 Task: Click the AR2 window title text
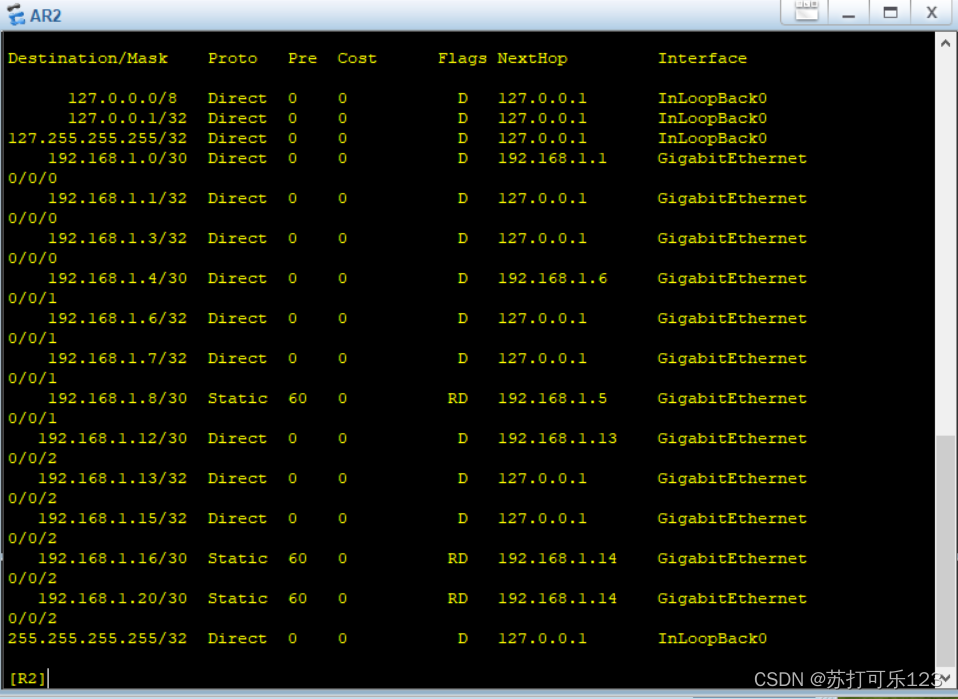point(46,15)
